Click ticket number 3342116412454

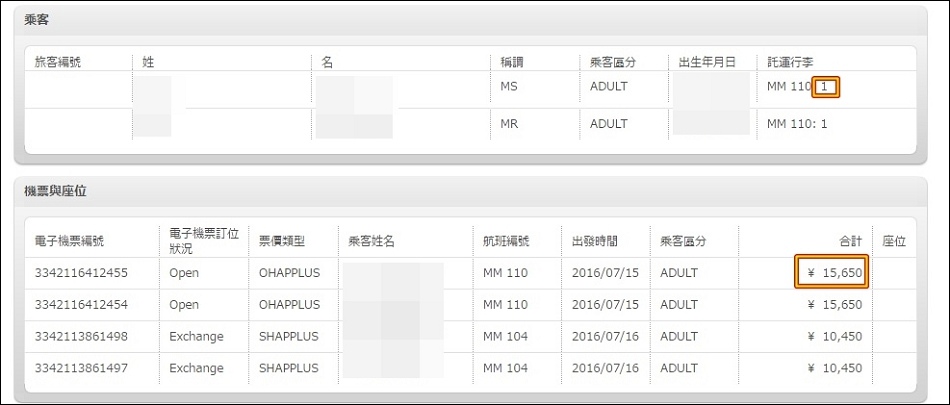coord(81,305)
